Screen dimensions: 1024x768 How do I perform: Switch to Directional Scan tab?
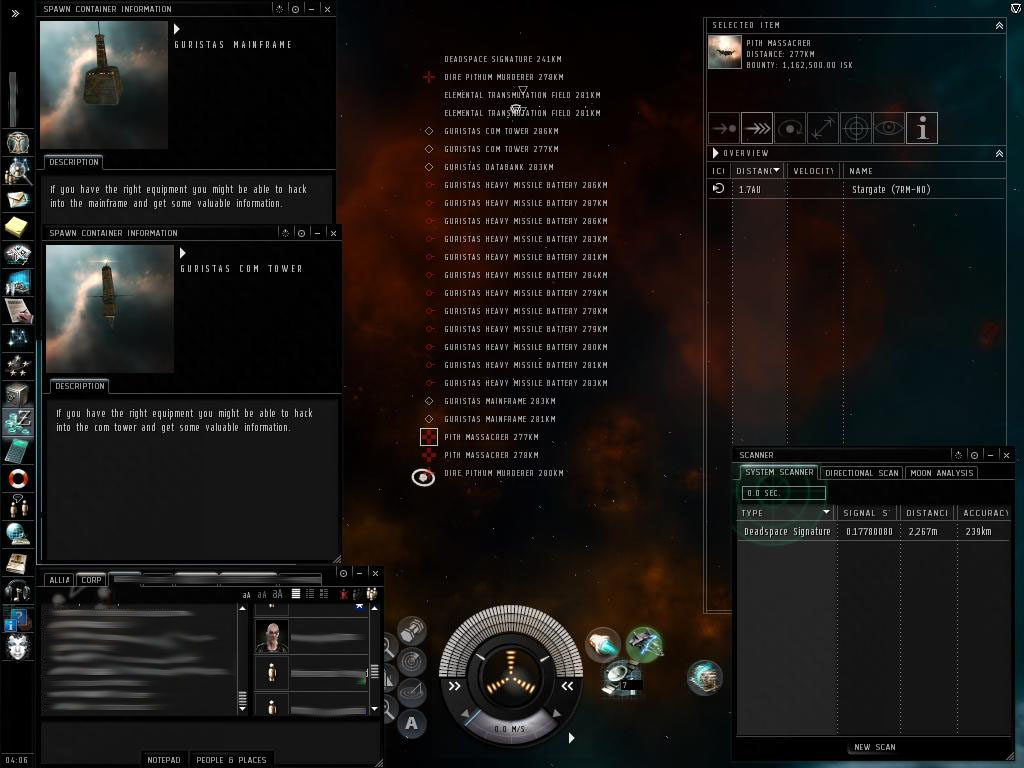[x=861, y=473]
